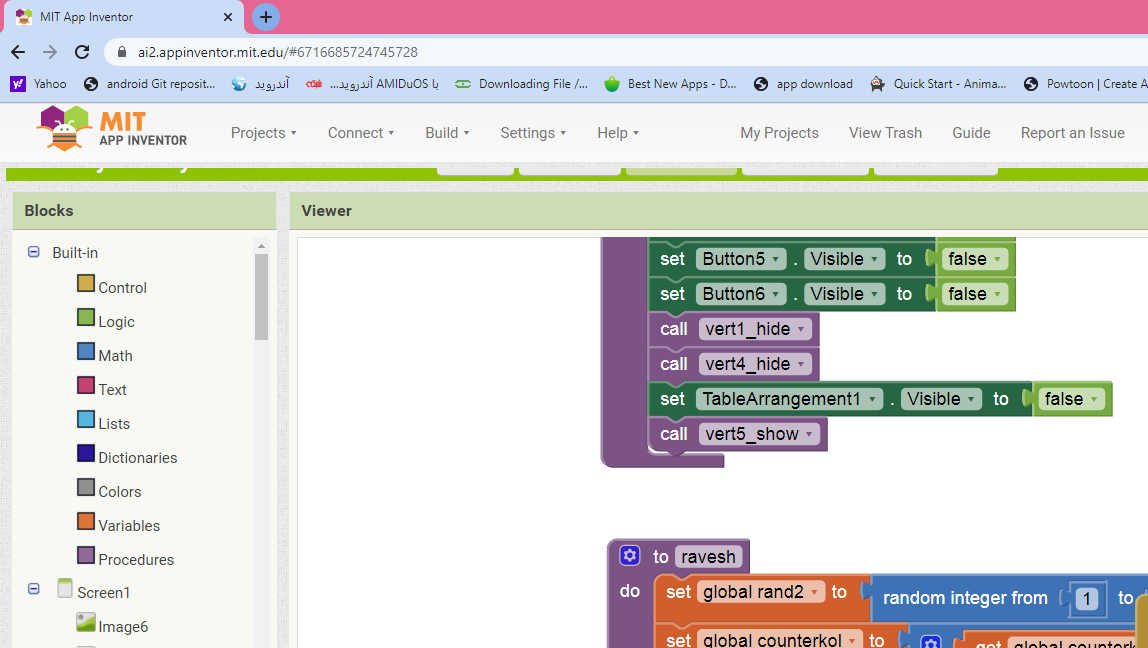The image size is (1148, 648).
Task: Open the Build menu
Action: point(446,133)
